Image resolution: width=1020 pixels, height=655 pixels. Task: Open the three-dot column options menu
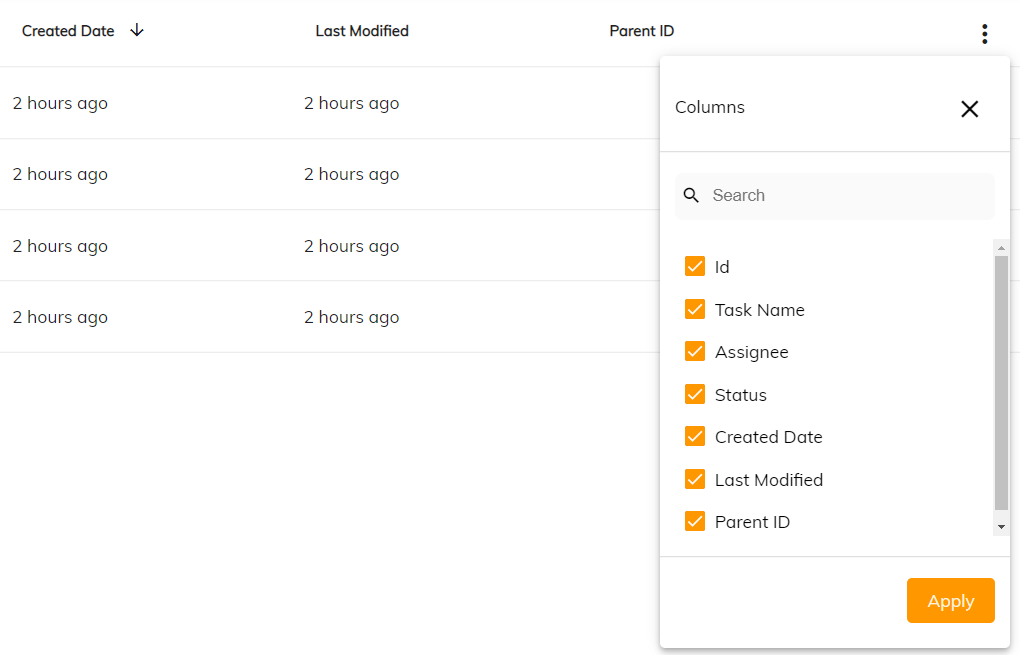tap(984, 33)
